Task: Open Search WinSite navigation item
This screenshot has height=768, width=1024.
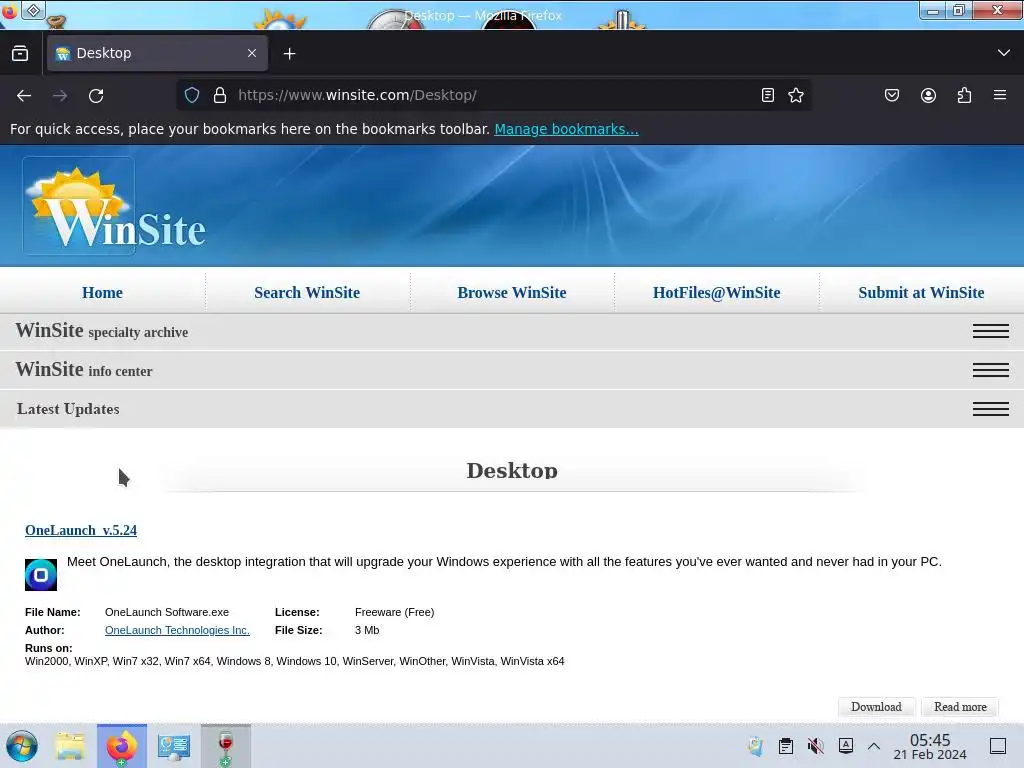Action: (x=307, y=293)
